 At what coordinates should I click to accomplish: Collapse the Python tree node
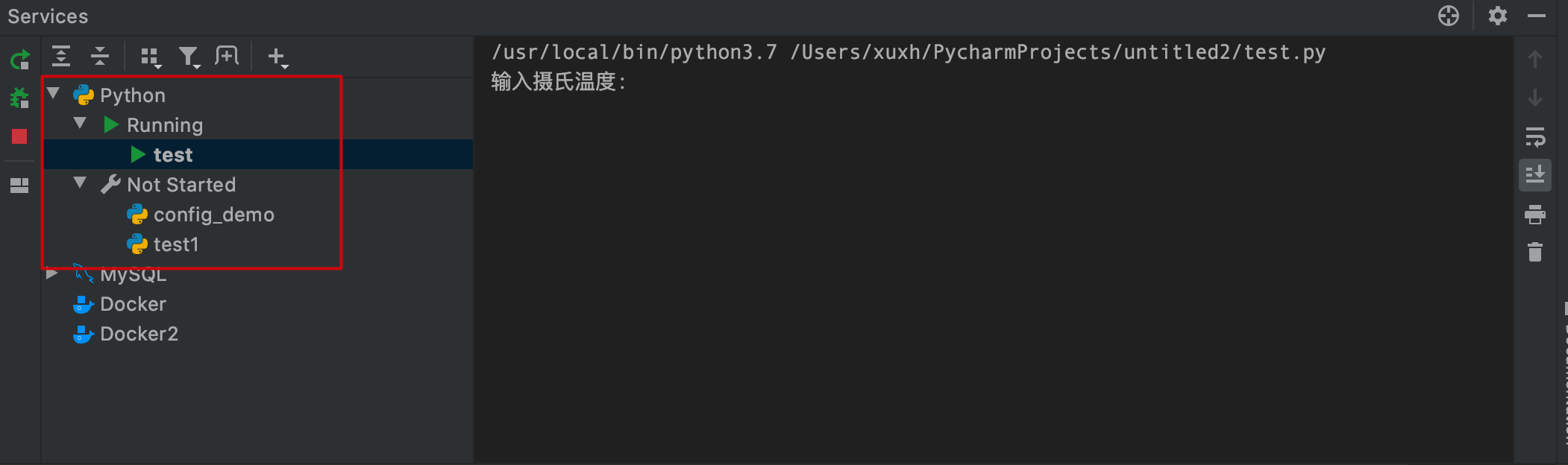point(53,93)
